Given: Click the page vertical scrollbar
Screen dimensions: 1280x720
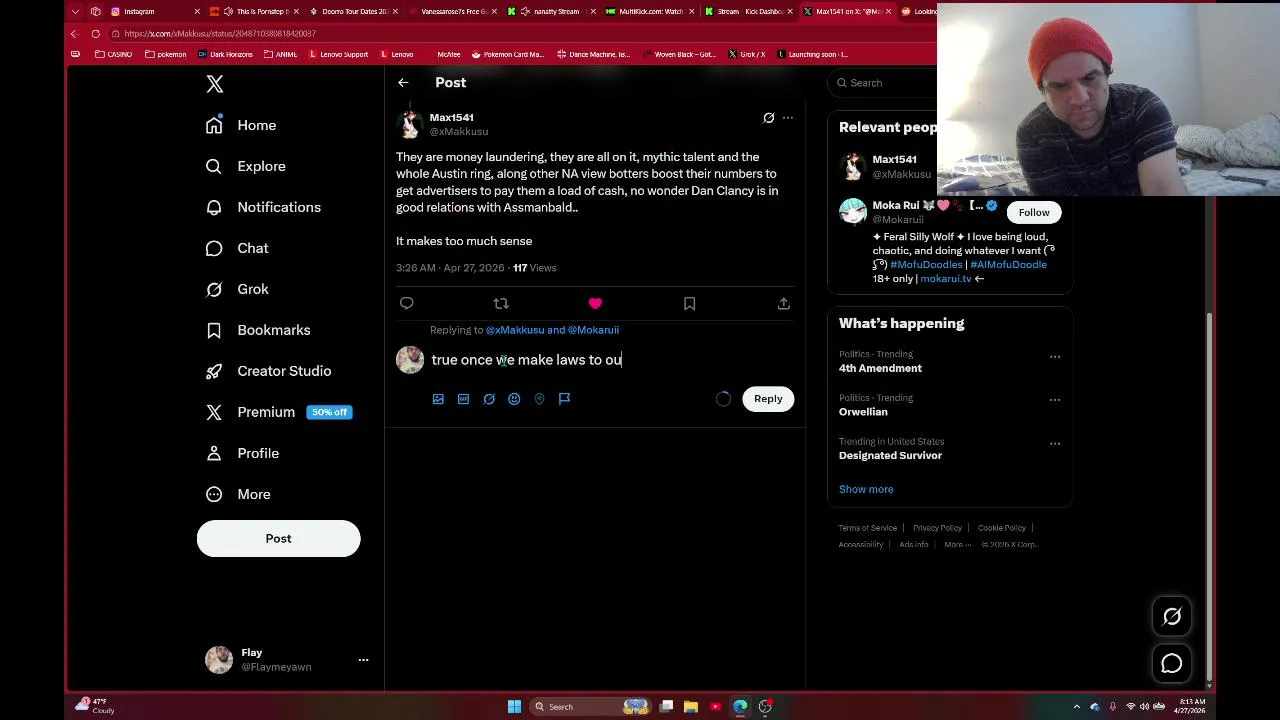Looking at the screenshot, I should click(x=1208, y=497).
